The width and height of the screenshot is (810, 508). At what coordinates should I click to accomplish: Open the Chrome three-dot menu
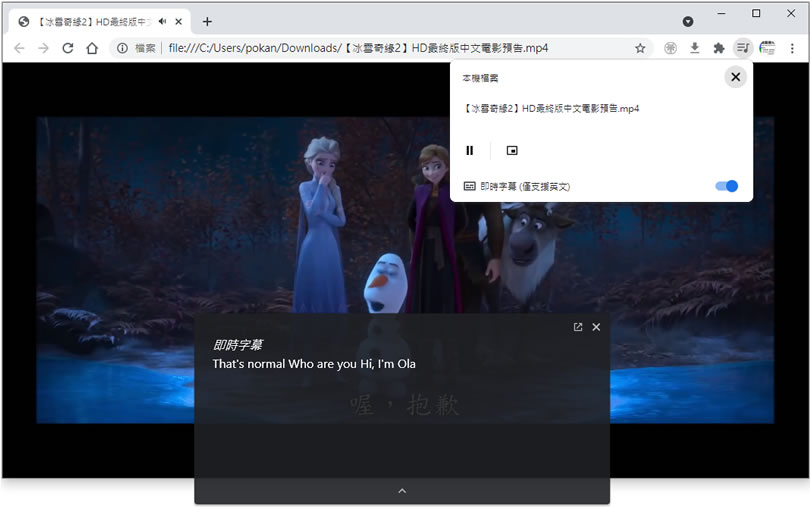point(792,48)
